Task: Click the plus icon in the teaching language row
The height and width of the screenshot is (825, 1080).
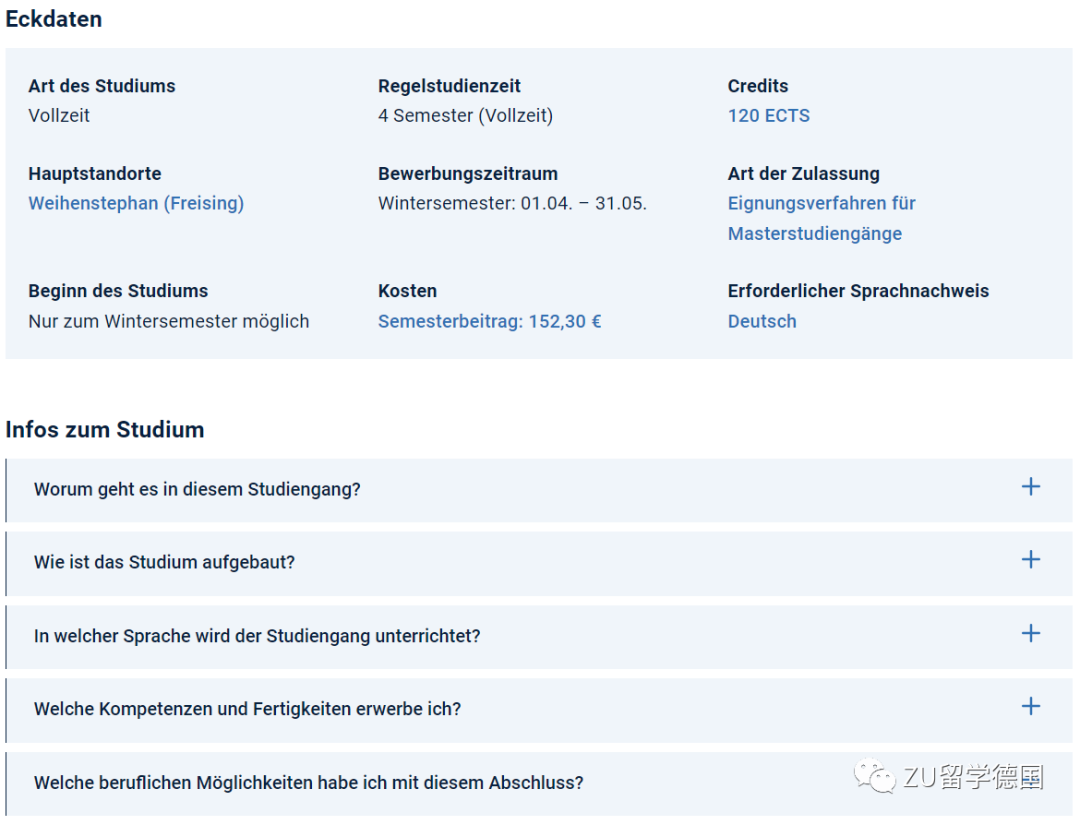Action: [1030, 633]
